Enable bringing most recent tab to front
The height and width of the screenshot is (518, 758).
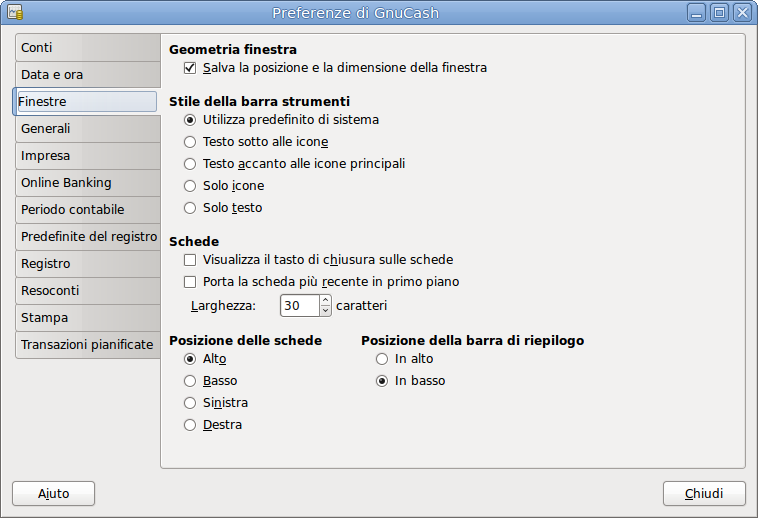(x=190, y=282)
